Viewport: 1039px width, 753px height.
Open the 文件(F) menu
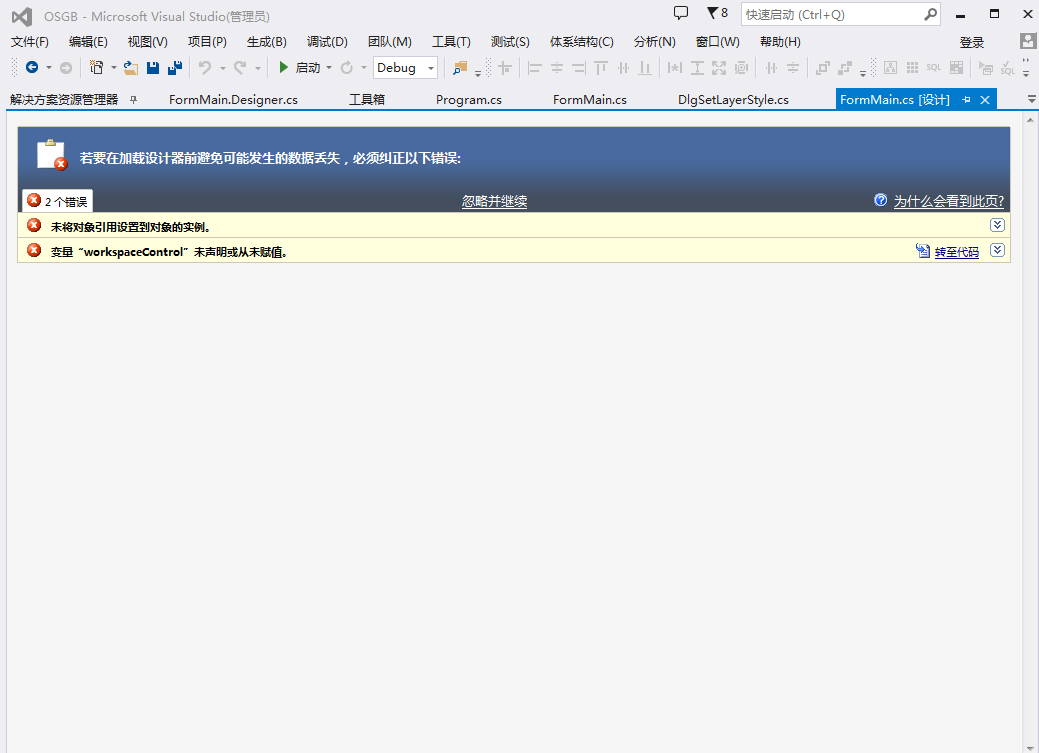pyautogui.click(x=30, y=42)
